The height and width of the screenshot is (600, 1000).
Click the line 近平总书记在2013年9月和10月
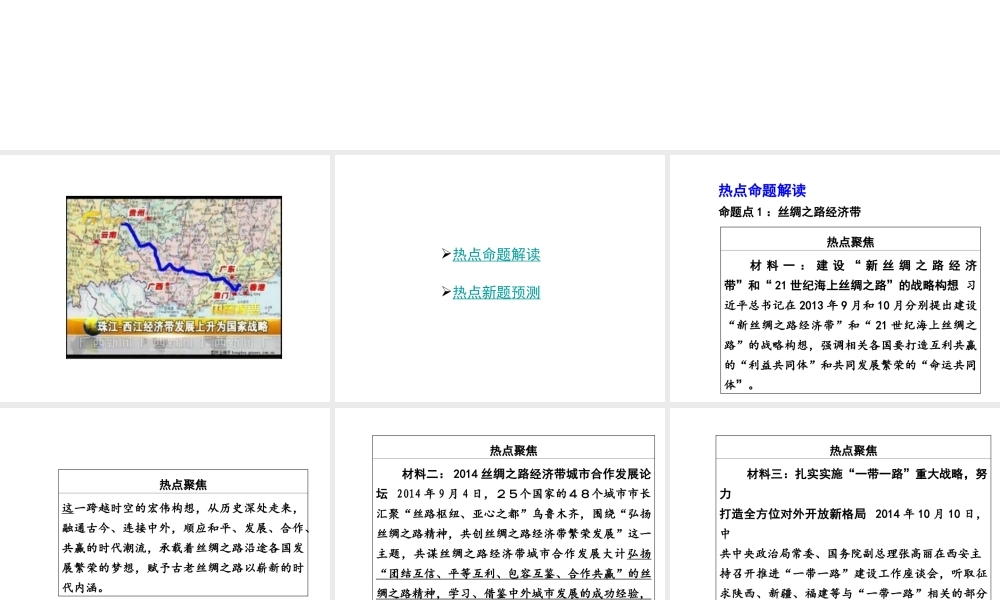tap(850, 305)
